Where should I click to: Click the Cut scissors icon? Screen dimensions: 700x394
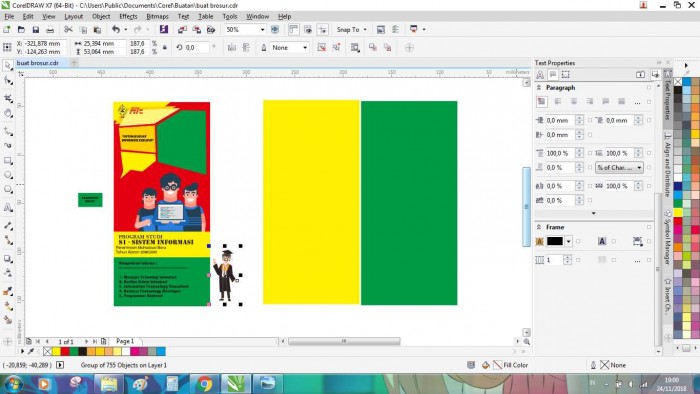68,29
